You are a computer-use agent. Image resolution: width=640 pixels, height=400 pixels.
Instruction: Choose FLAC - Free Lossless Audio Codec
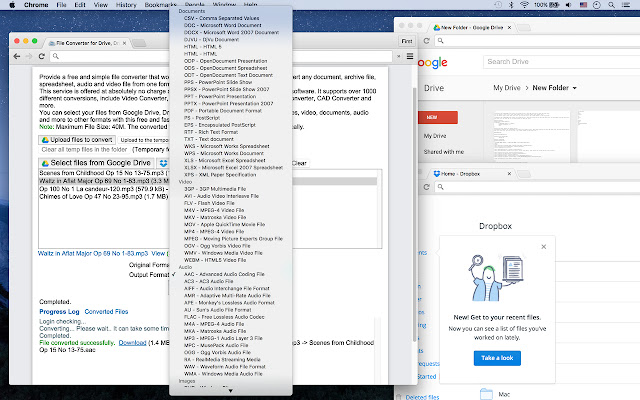(x=224, y=317)
